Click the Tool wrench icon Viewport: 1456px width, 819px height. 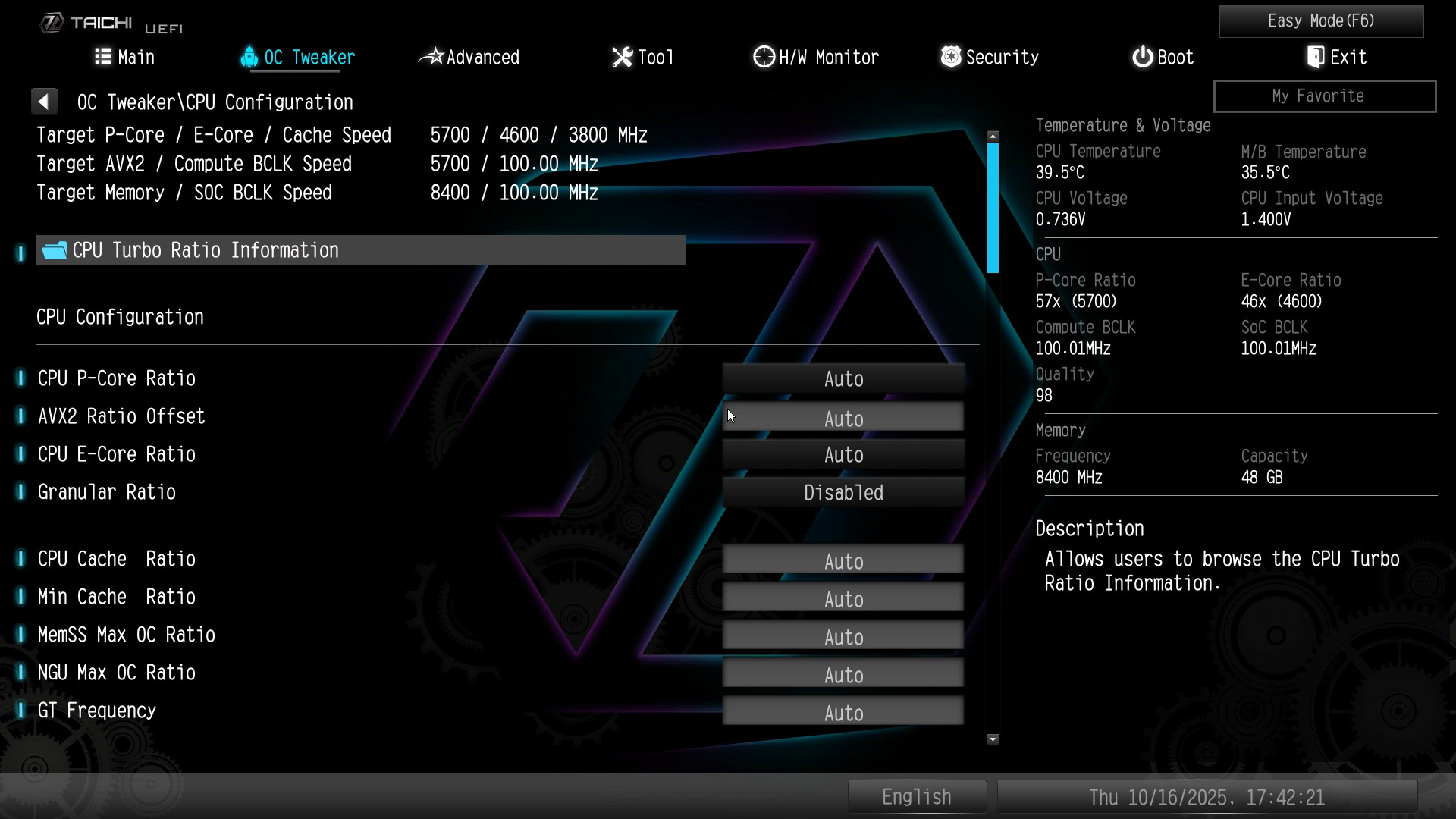pos(622,57)
